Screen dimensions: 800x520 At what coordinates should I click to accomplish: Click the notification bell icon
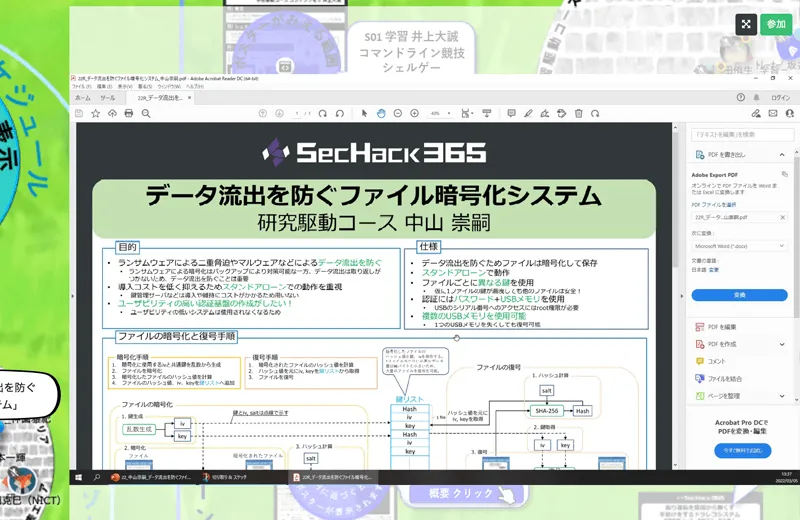pyautogui.click(x=757, y=97)
